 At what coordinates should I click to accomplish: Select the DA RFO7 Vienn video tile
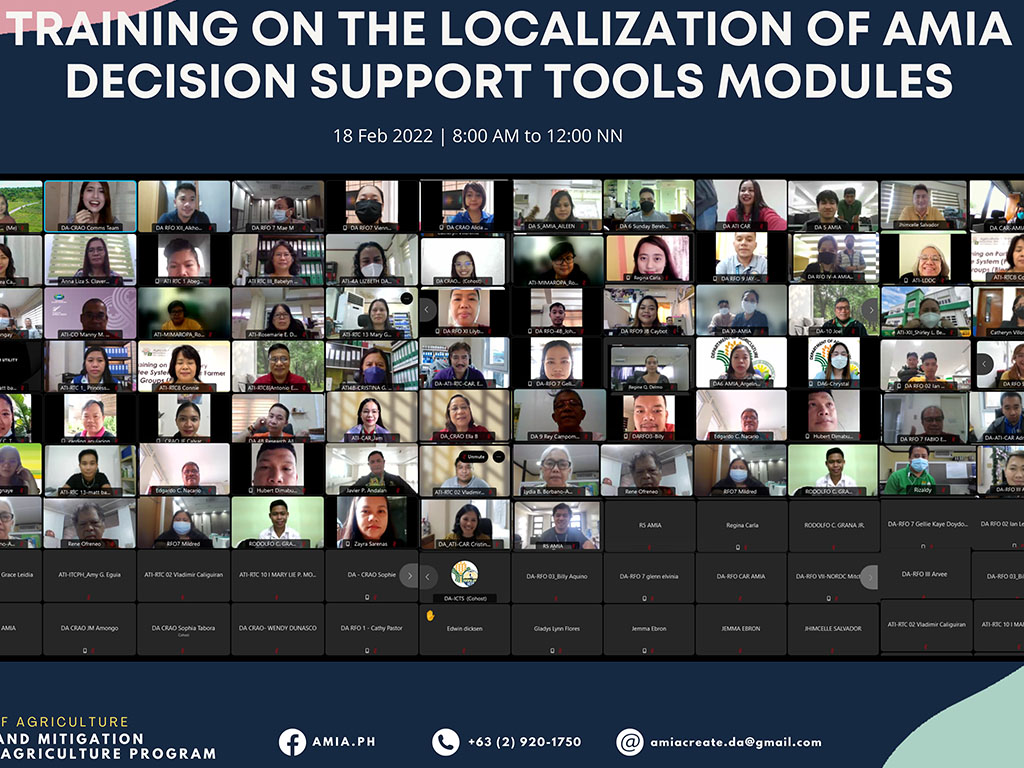(372, 206)
